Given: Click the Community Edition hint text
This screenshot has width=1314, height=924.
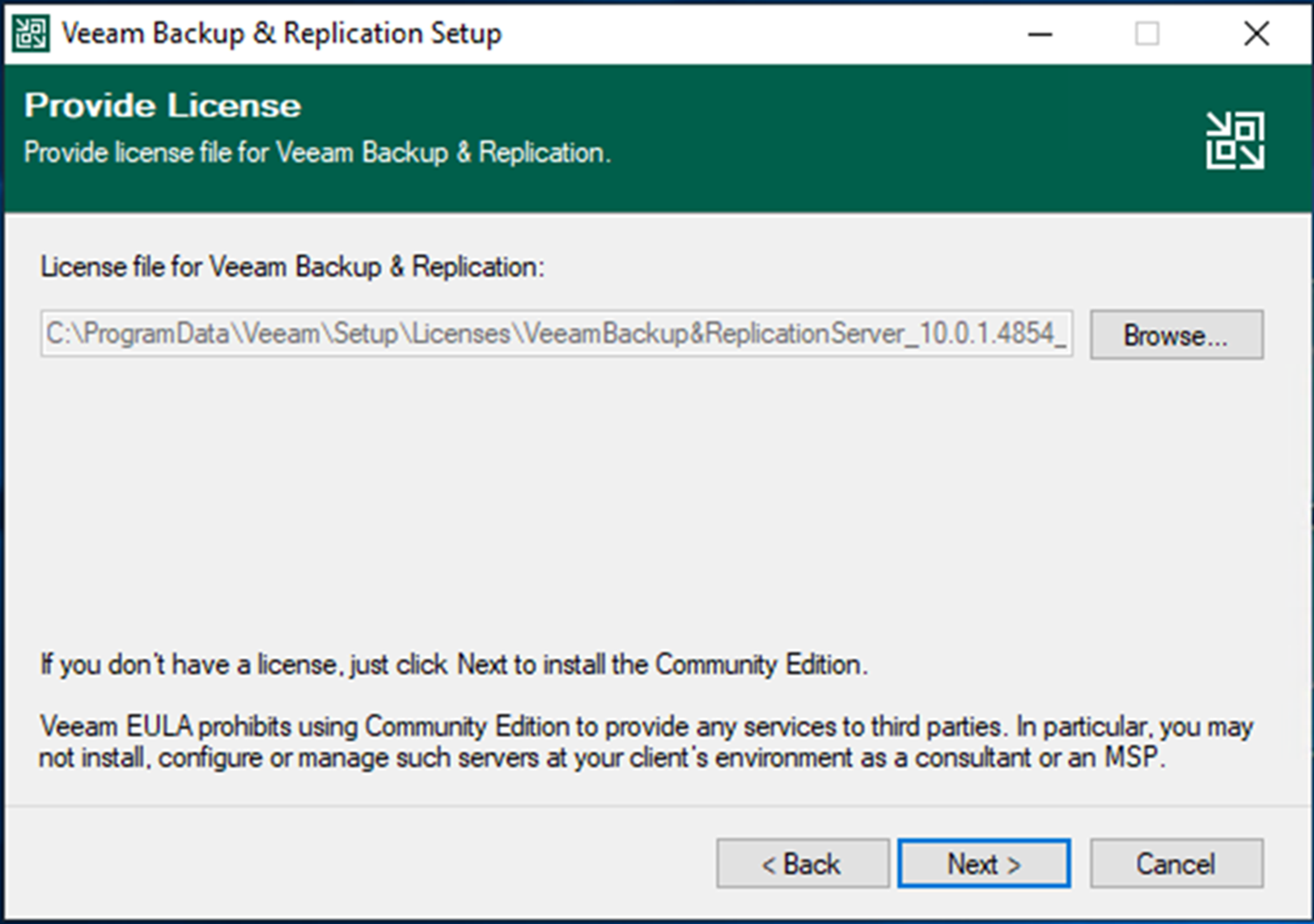Looking at the screenshot, I should [x=454, y=664].
